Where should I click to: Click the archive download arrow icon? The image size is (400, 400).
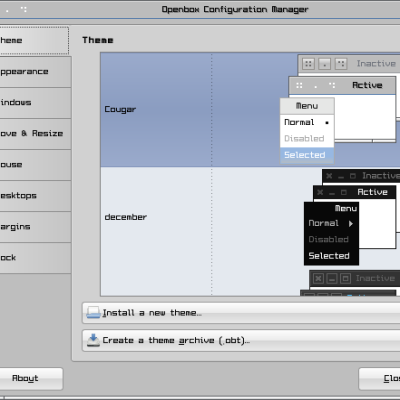pyautogui.click(x=93, y=340)
